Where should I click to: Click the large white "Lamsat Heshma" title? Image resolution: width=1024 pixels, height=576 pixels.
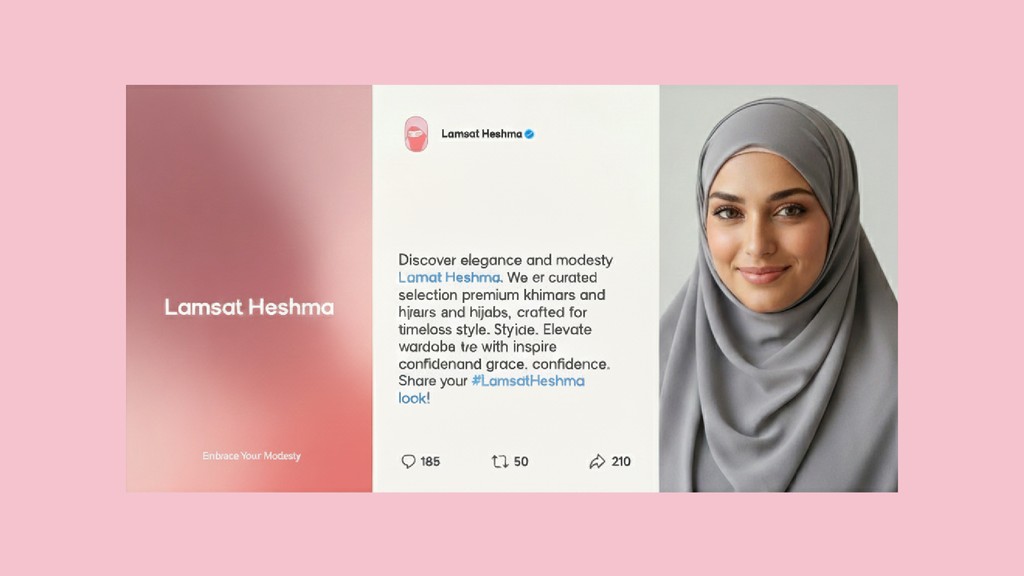(249, 307)
